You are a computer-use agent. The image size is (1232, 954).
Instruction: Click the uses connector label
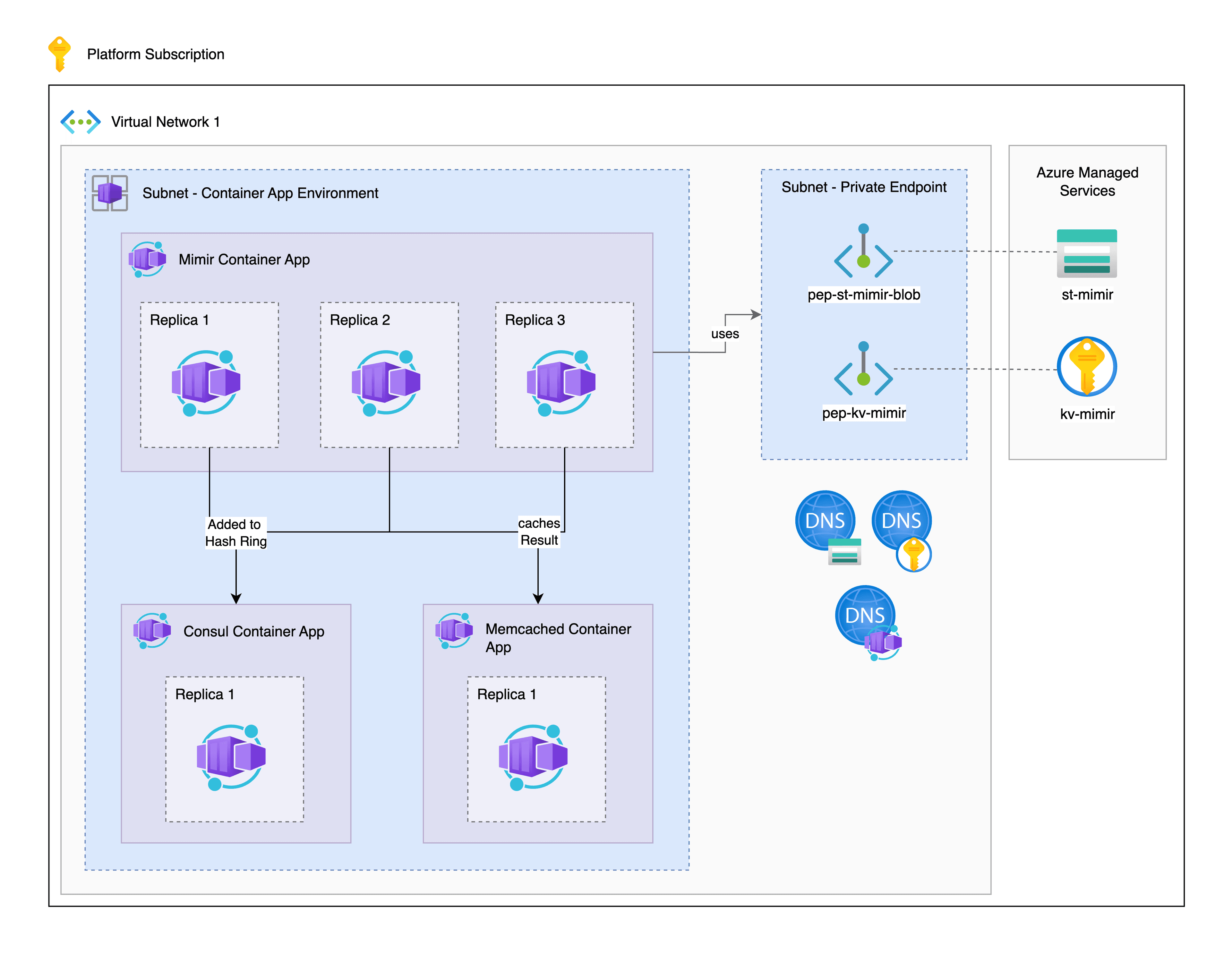[x=725, y=333]
